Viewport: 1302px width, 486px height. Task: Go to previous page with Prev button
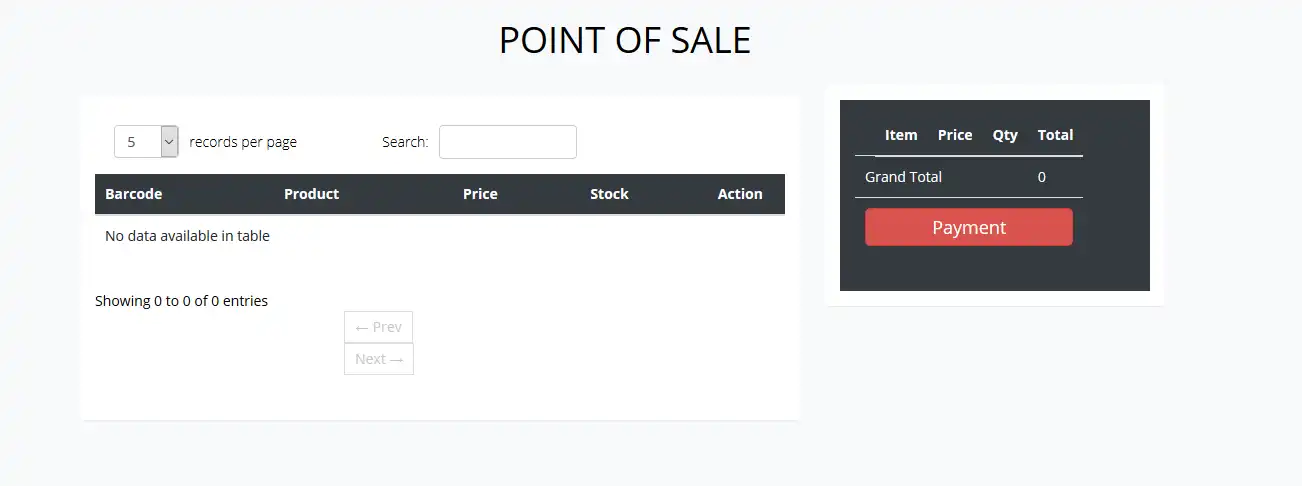pos(378,327)
